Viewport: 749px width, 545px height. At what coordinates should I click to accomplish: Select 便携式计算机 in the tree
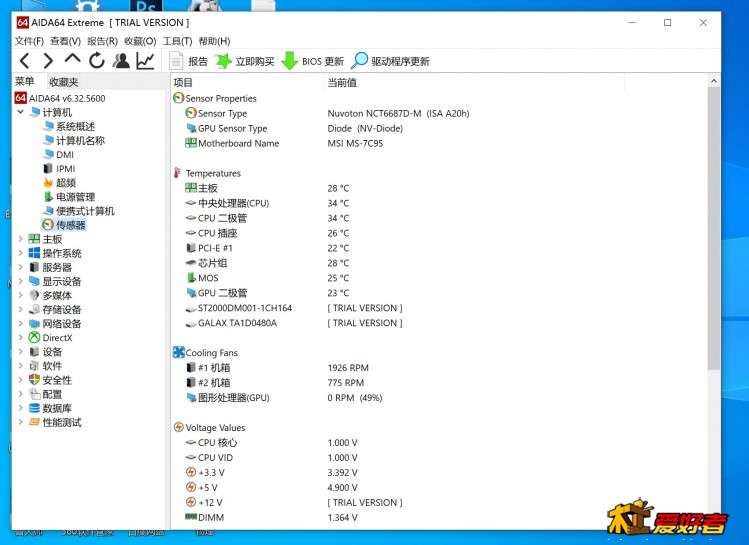point(79,211)
